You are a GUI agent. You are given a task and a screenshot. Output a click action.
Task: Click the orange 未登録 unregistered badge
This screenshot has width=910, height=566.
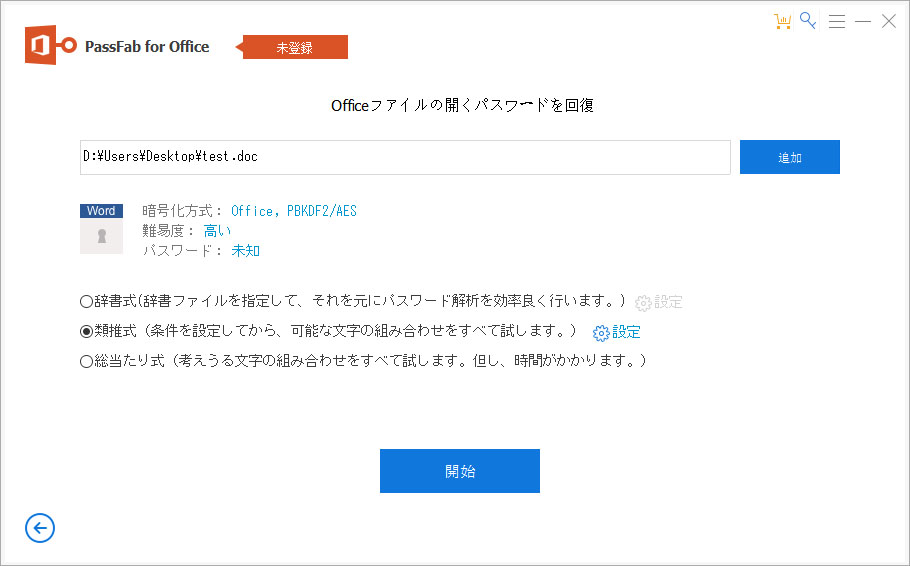pos(296,47)
